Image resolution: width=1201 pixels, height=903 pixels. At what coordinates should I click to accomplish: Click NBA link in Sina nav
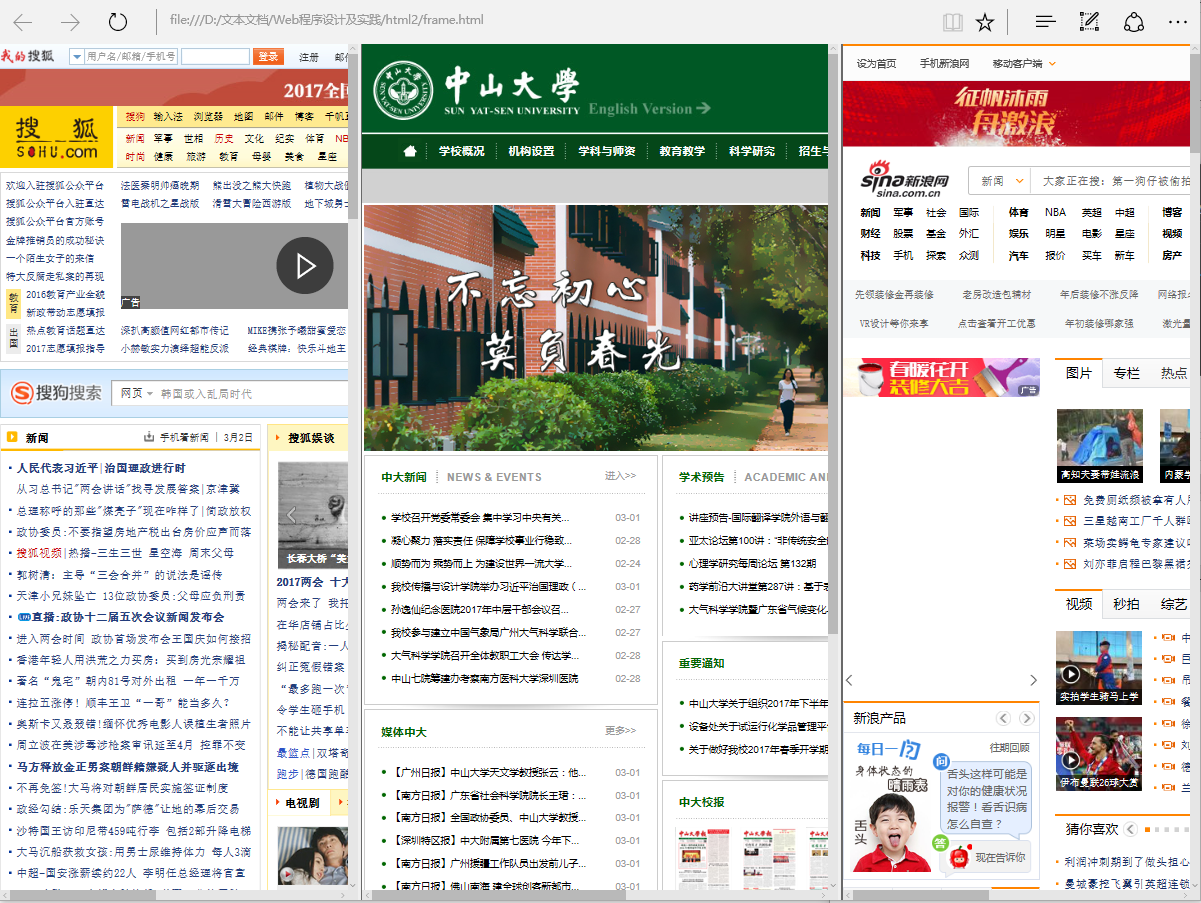click(x=1055, y=212)
